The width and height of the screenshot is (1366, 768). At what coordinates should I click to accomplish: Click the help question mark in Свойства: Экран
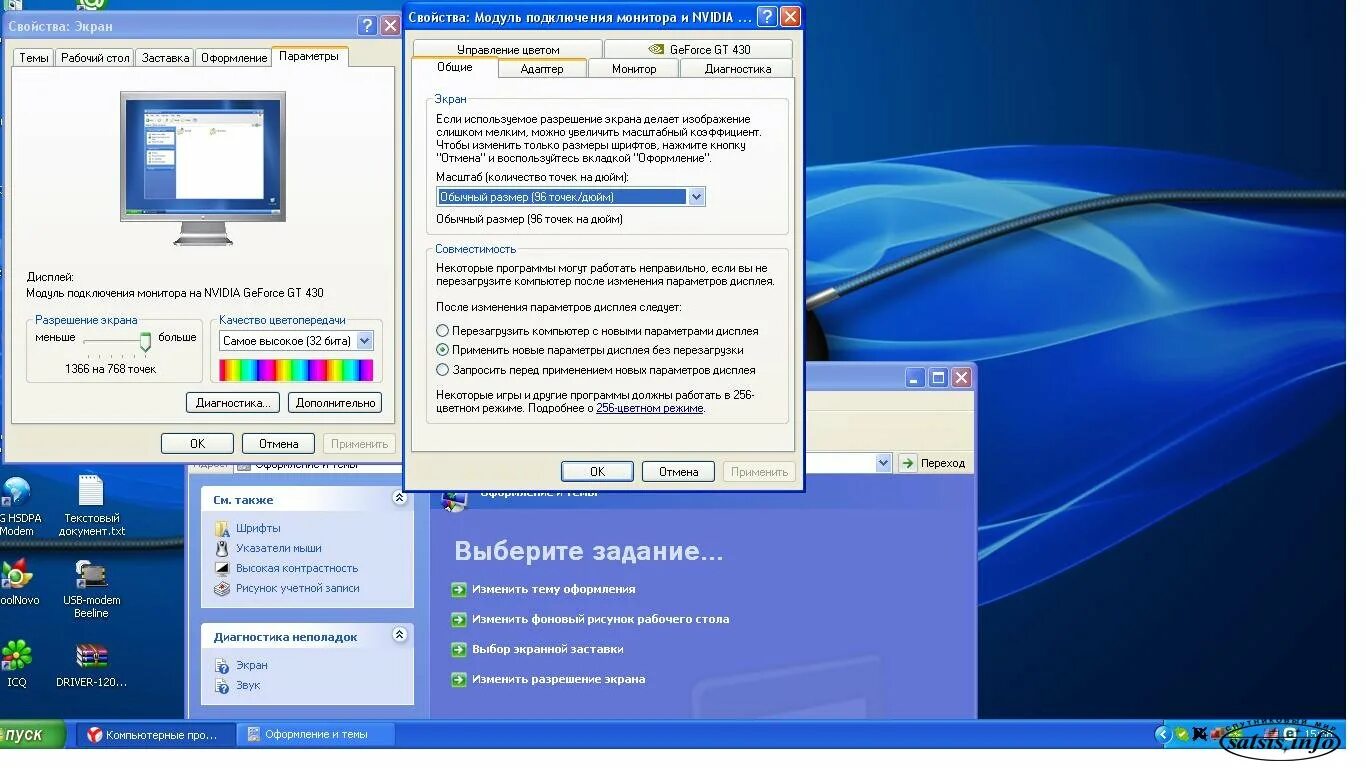tap(367, 26)
